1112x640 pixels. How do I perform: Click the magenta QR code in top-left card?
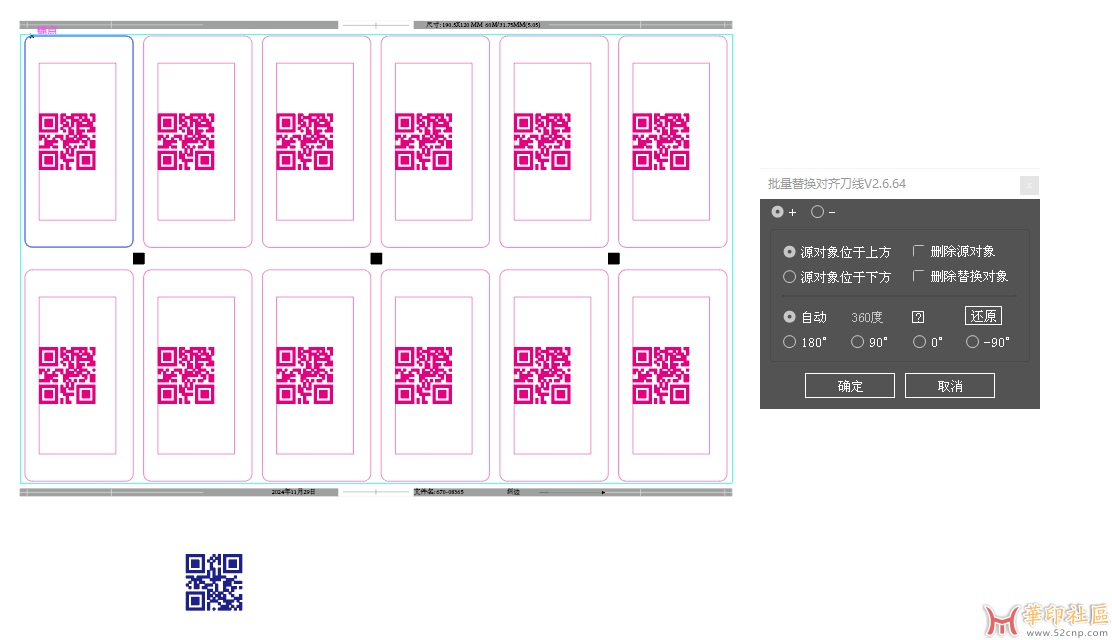coord(67,141)
